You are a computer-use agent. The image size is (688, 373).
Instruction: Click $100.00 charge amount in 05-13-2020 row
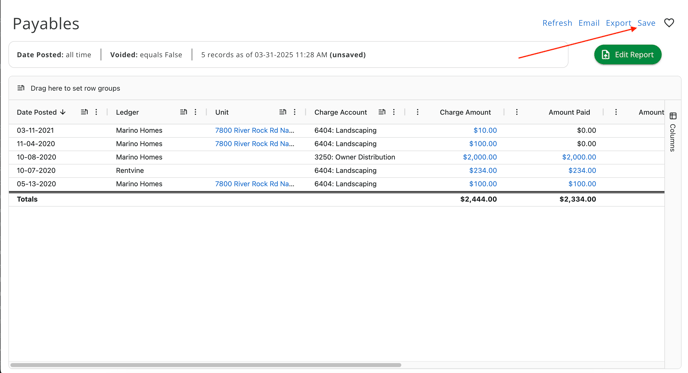pyautogui.click(x=483, y=184)
